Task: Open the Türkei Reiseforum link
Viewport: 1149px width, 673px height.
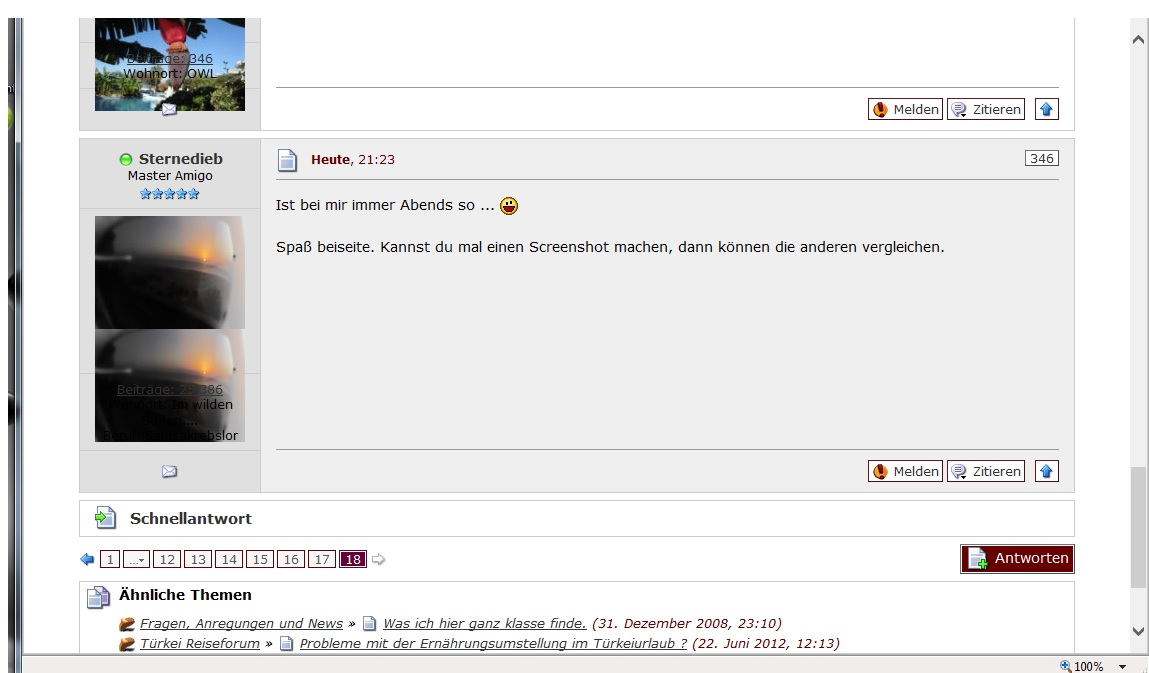Action: pyautogui.click(x=199, y=643)
